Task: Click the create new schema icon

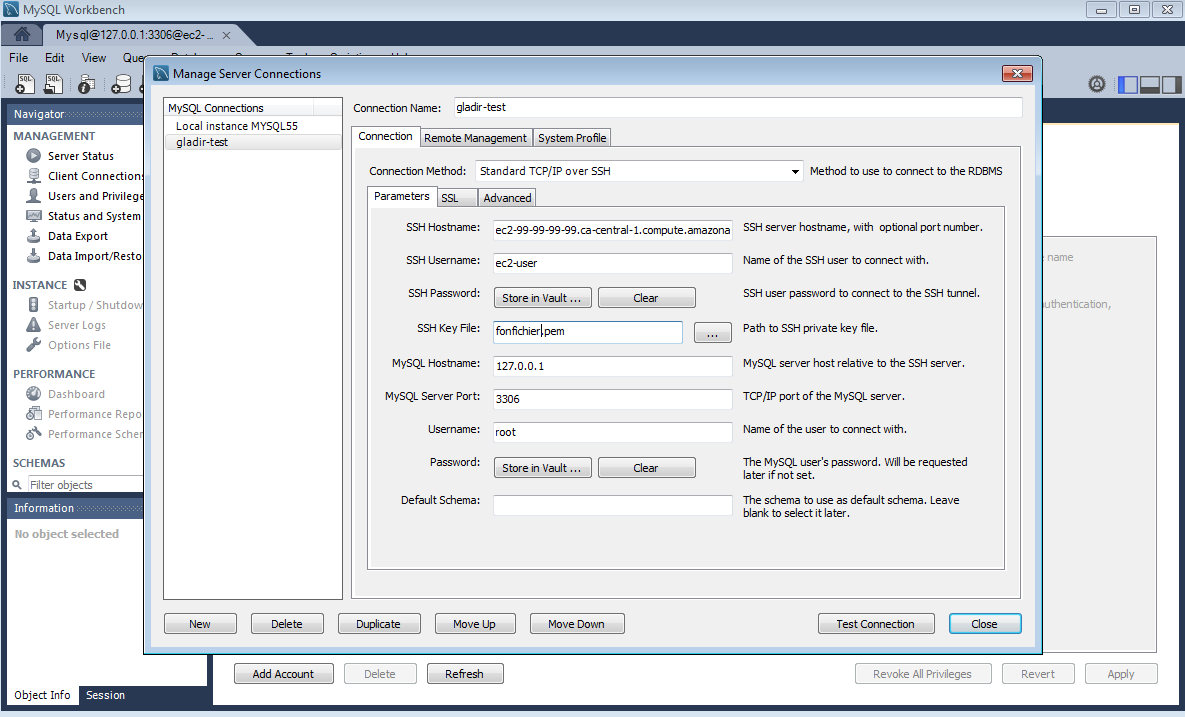Action: tap(121, 85)
